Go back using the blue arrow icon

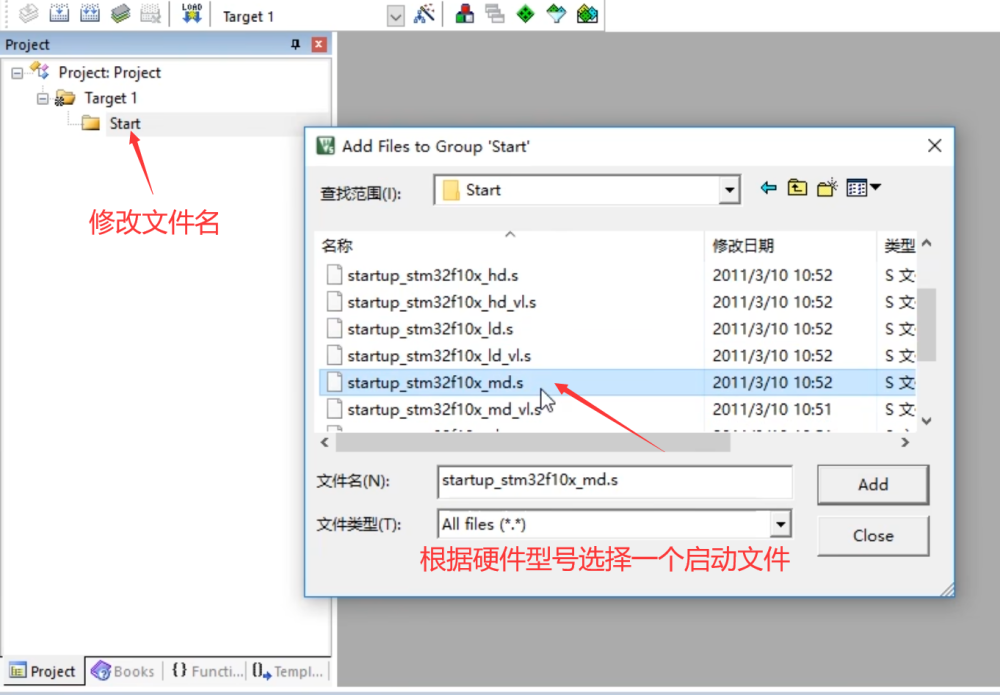(x=768, y=188)
